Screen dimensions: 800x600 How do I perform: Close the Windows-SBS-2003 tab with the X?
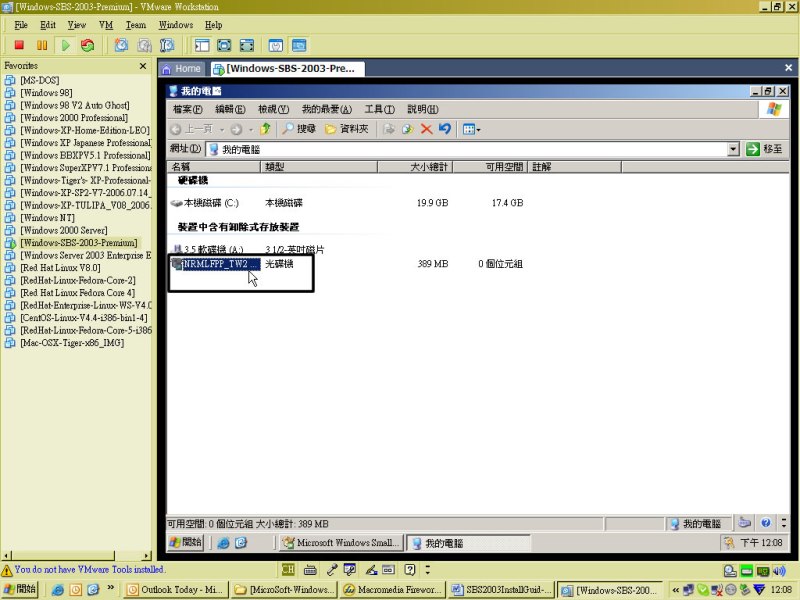tap(788, 68)
